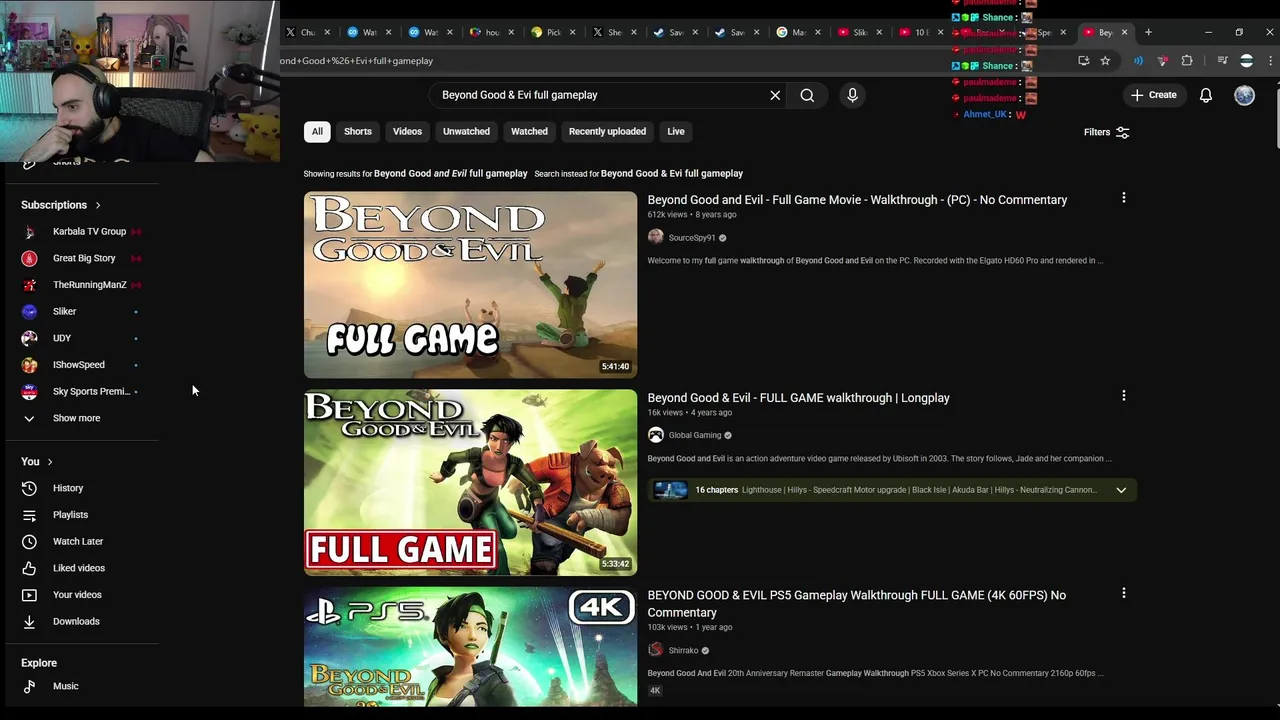Open Great Big Story subscription

[82, 258]
